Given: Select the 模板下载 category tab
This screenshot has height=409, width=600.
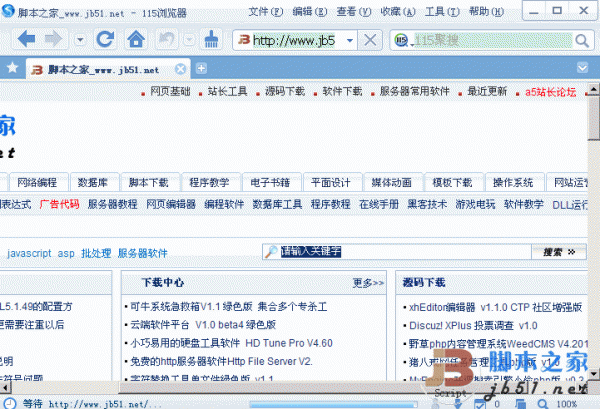Looking at the screenshot, I should tap(452, 183).
